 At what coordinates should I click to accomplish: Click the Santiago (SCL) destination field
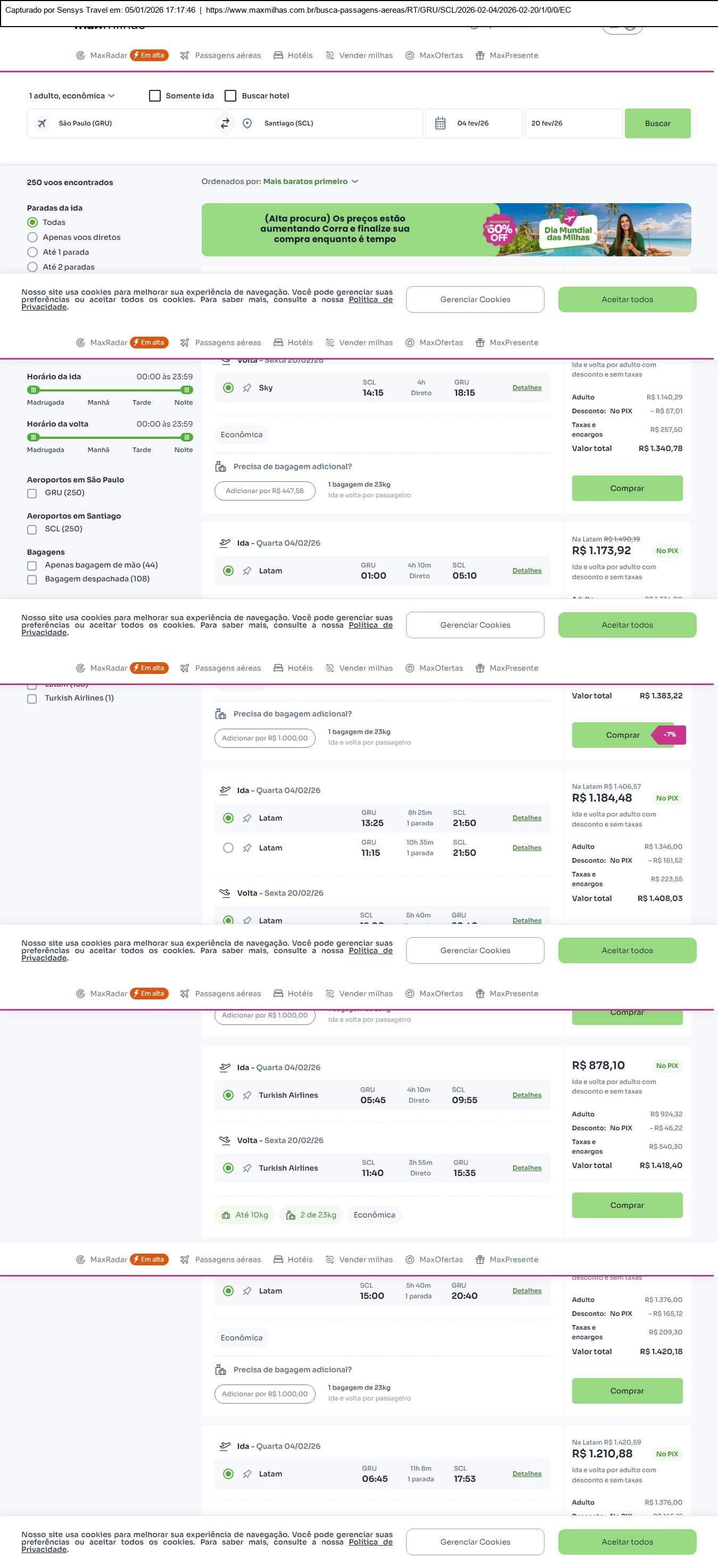[x=335, y=123]
